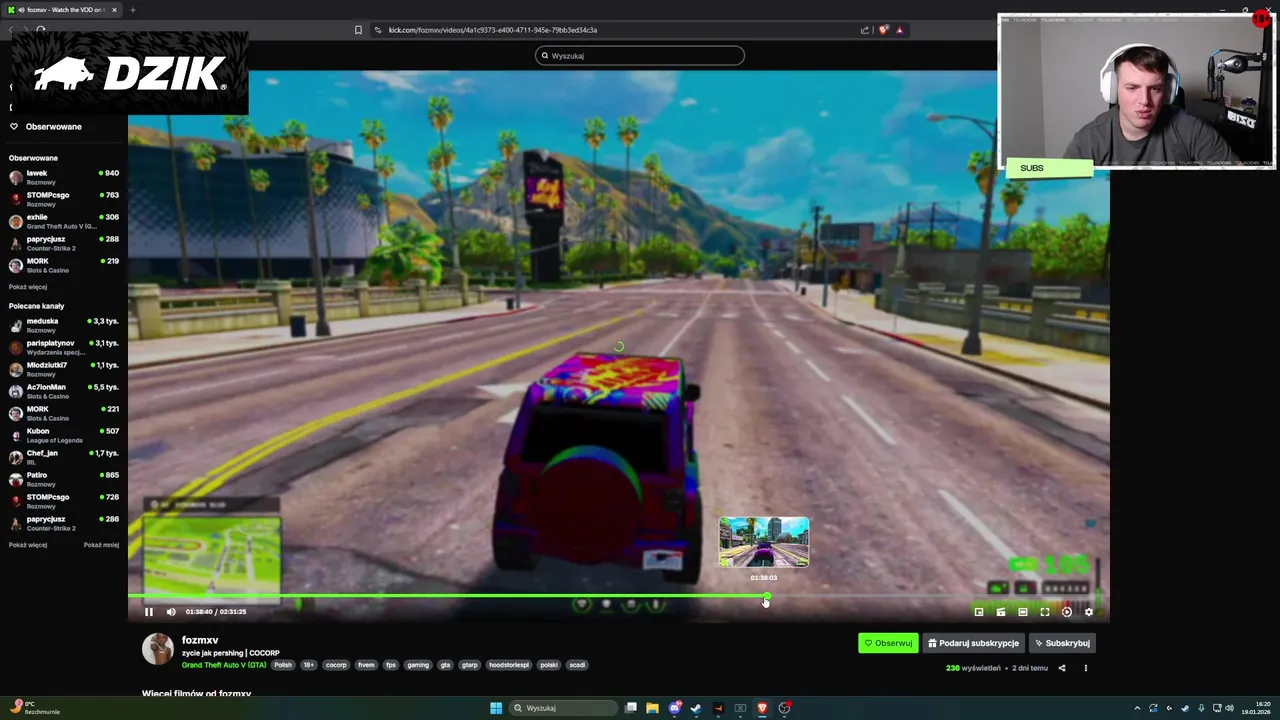Select the 18+ tag
The image size is (1280, 720).
[308, 665]
